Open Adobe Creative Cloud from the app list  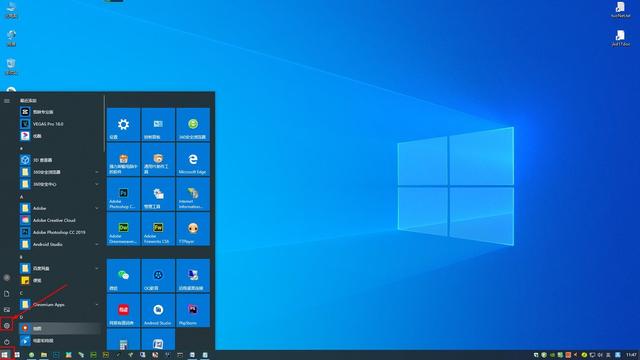tap(60, 220)
